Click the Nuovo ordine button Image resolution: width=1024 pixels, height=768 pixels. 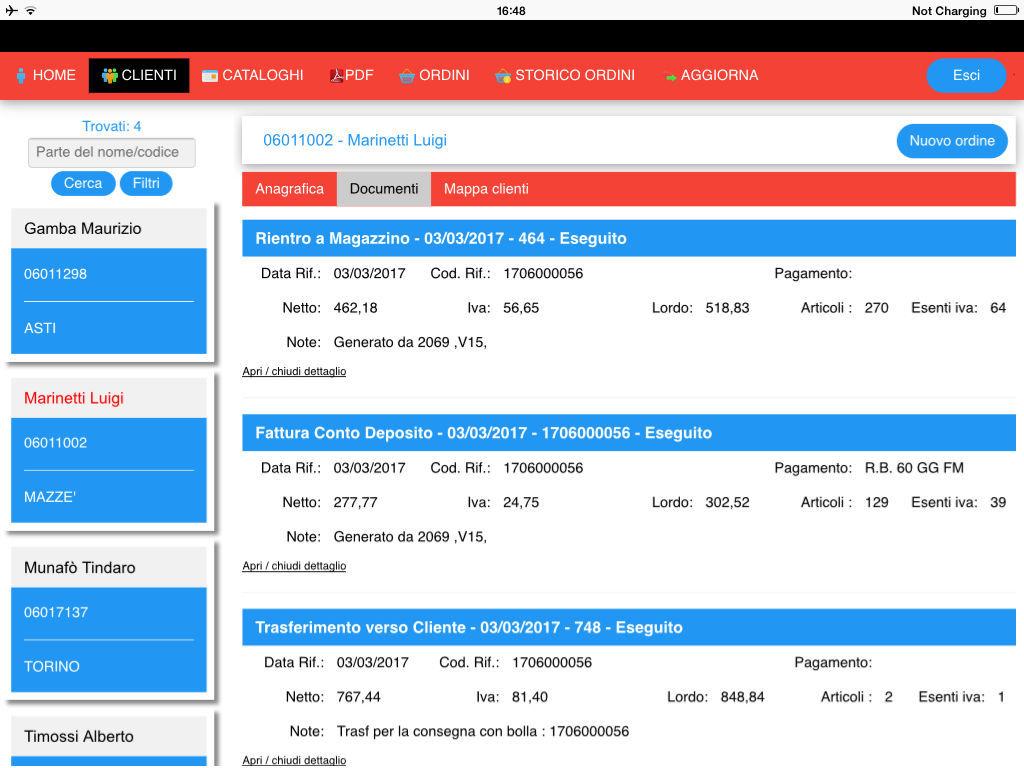tap(952, 140)
